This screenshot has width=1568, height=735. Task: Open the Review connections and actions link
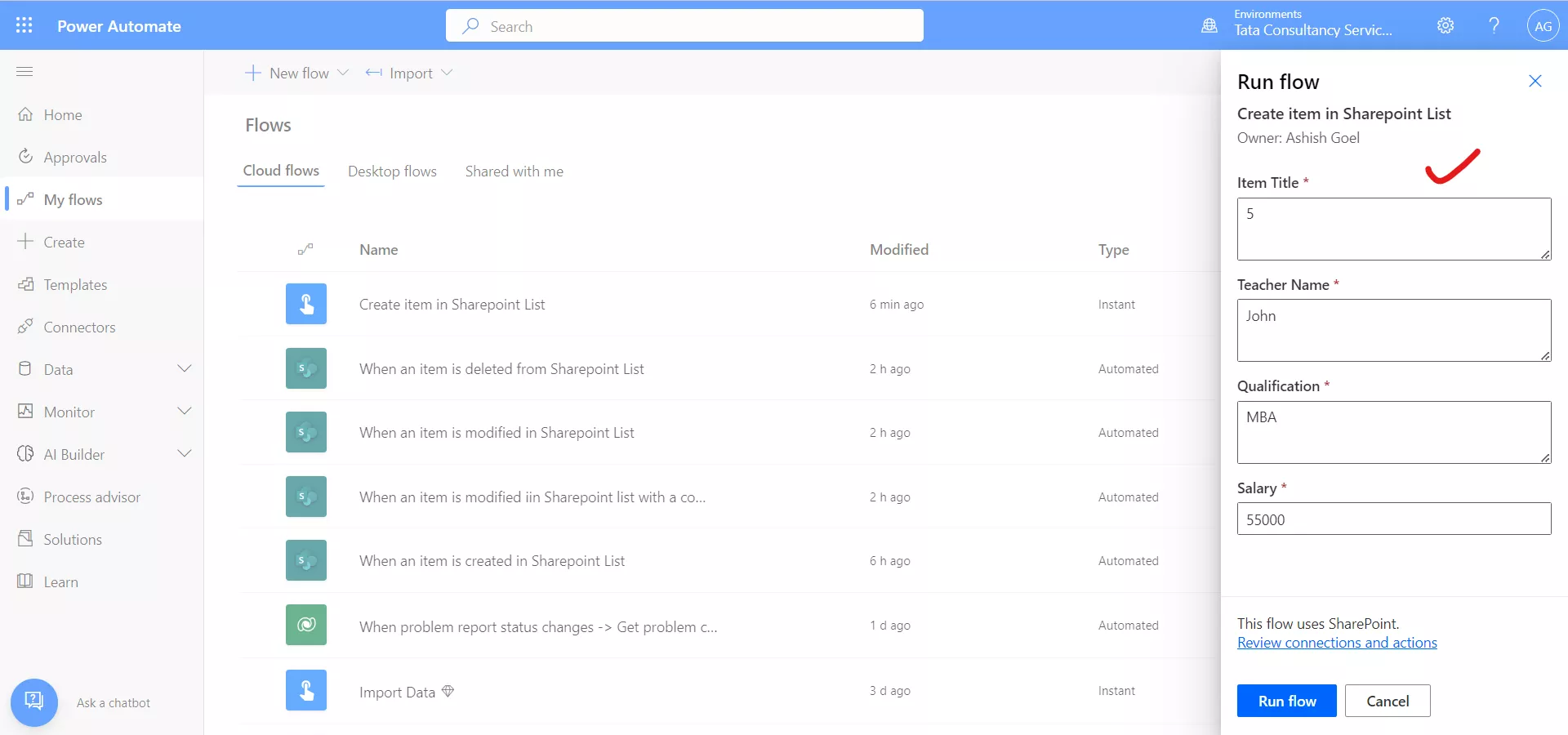tap(1337, 643)
